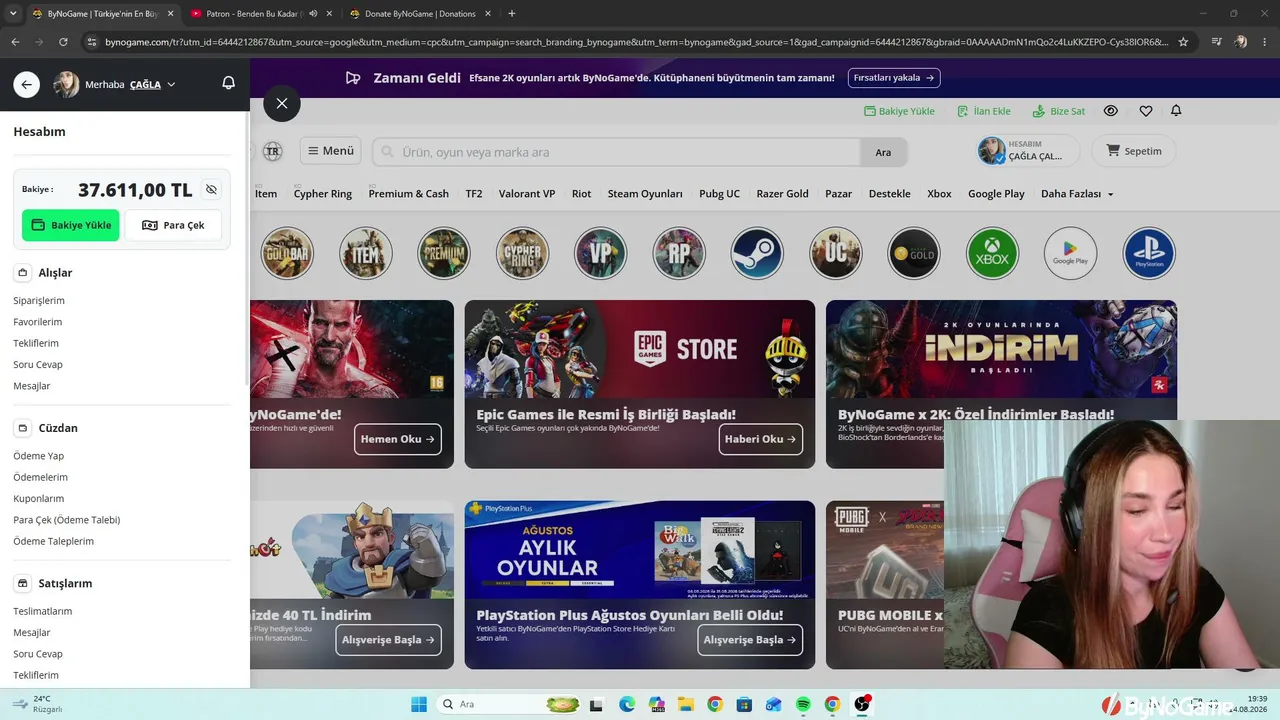Select the Valorant VP category tab

point(527,194)
